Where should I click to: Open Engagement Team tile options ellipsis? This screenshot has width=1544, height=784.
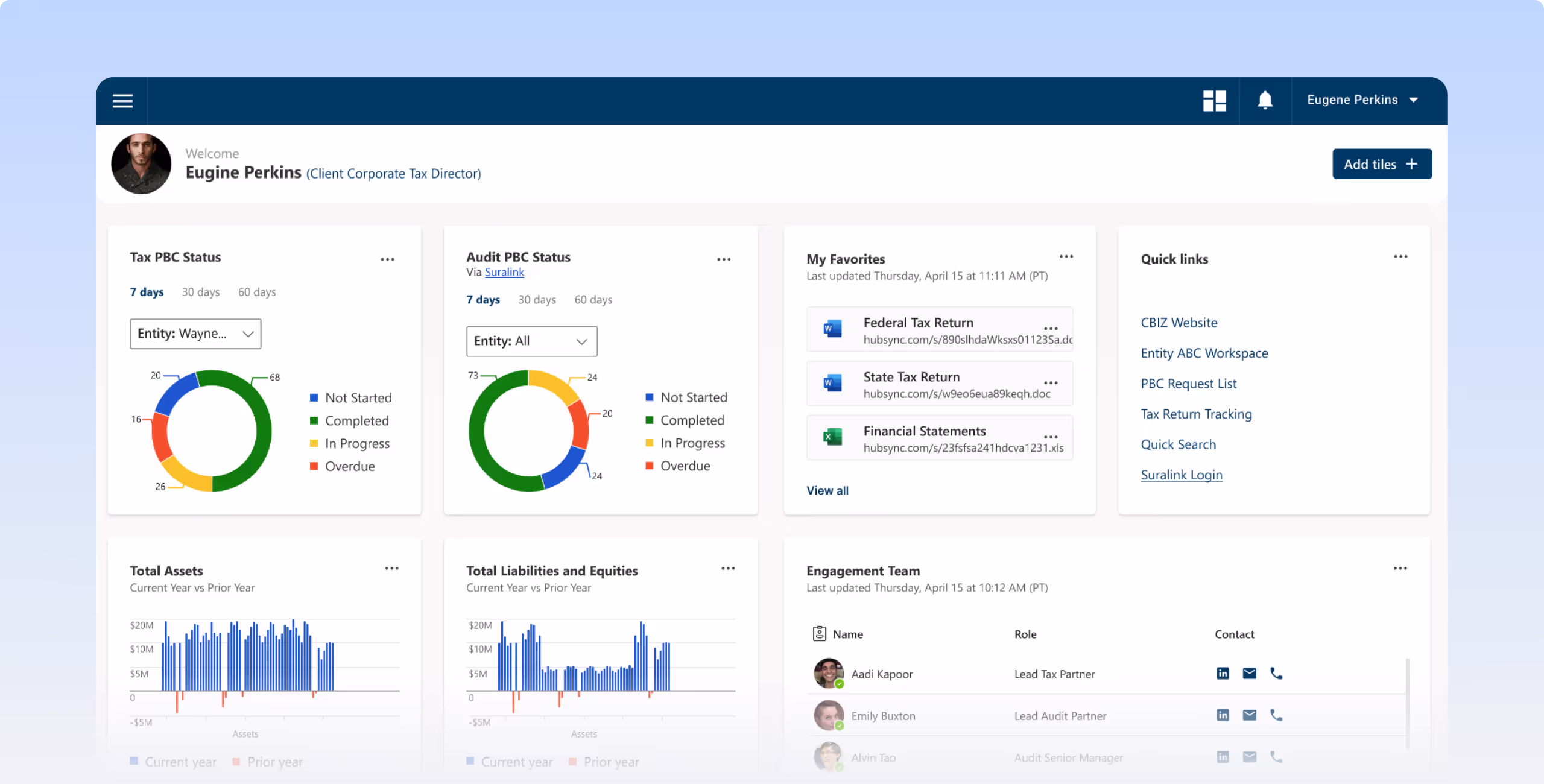pos(1400,568)
